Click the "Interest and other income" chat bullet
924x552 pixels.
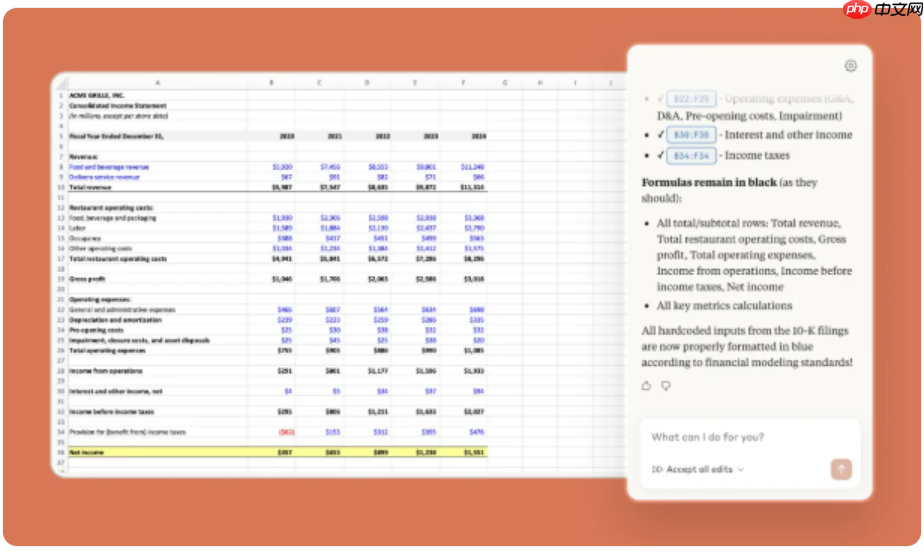[788, 135]
